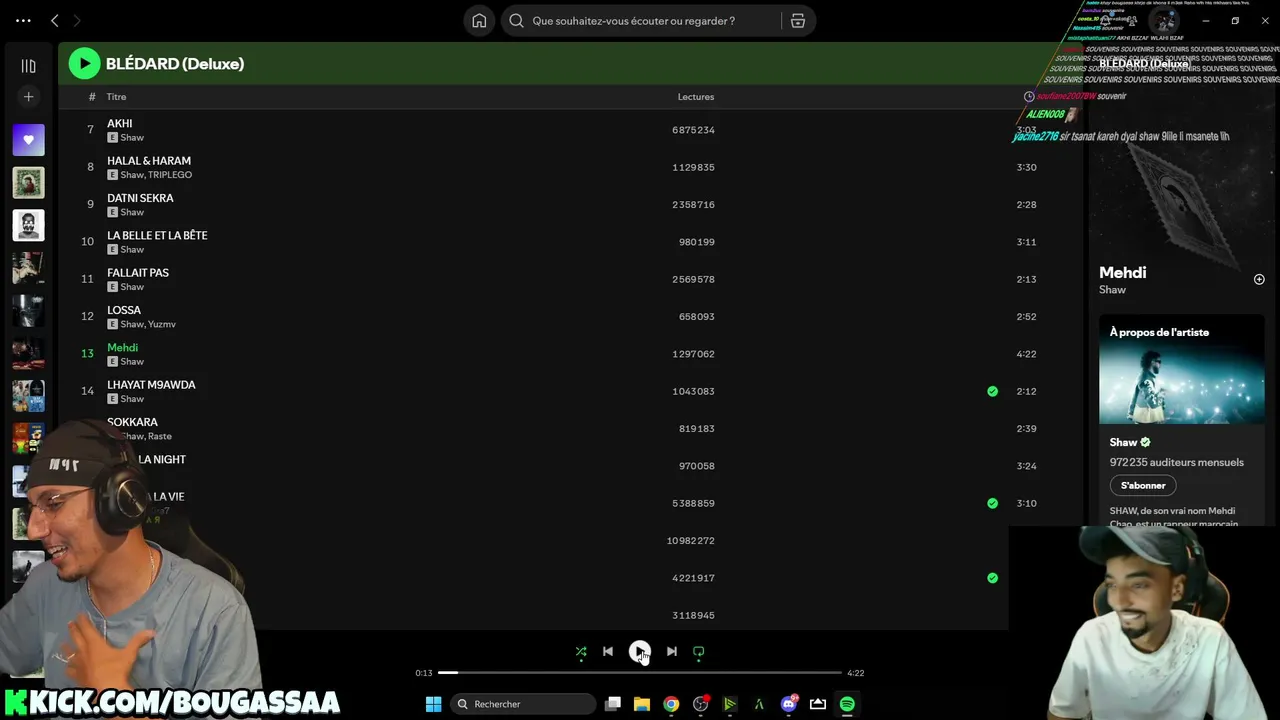Toggle repeat mode

[699, 652]
